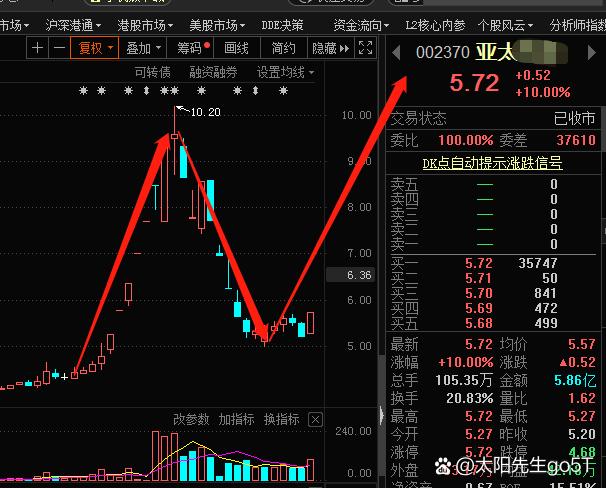Screen dimensions: 606x488
Task: Select the 画线 drawing tool
Action: click(236, 48)
